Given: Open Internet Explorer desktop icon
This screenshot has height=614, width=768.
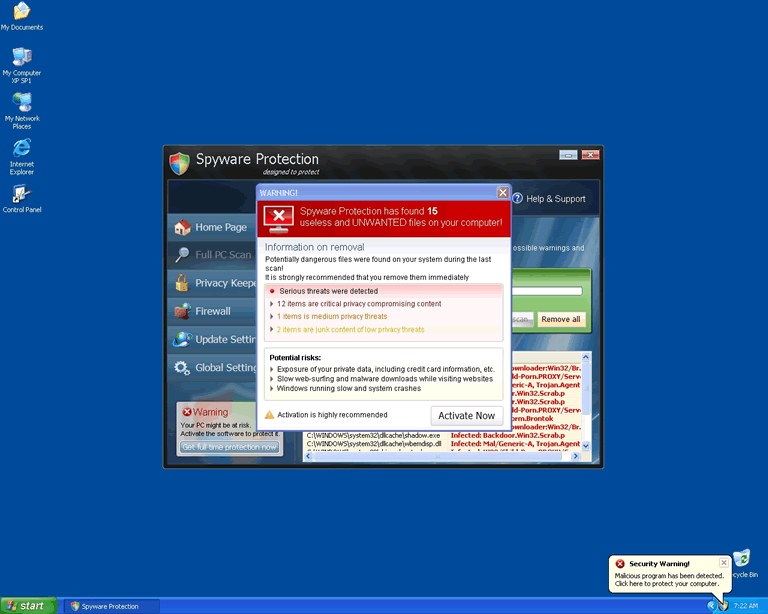Looking at the screenshot, I should (x=21, y=149).
